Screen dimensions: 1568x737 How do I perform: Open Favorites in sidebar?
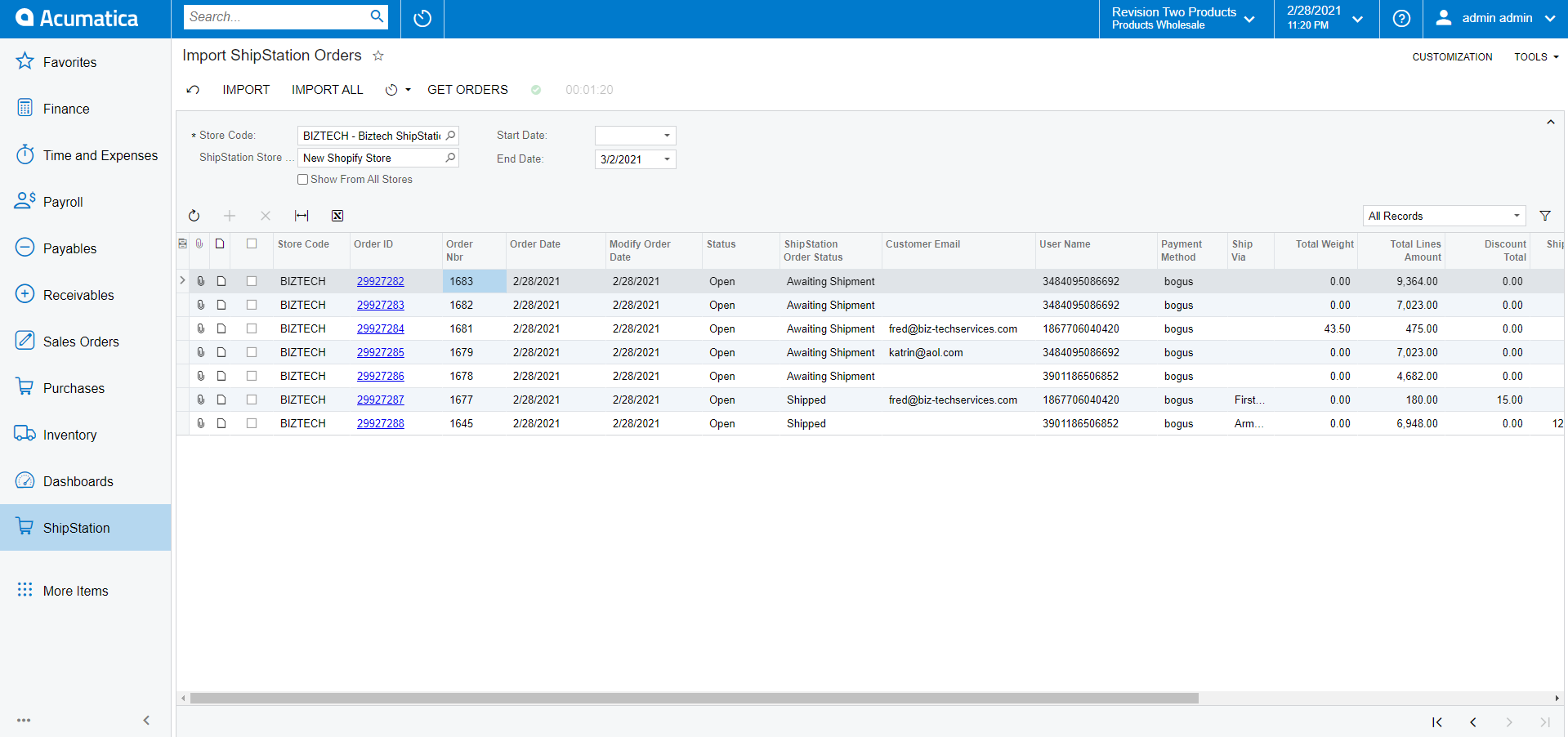[85, 62]
